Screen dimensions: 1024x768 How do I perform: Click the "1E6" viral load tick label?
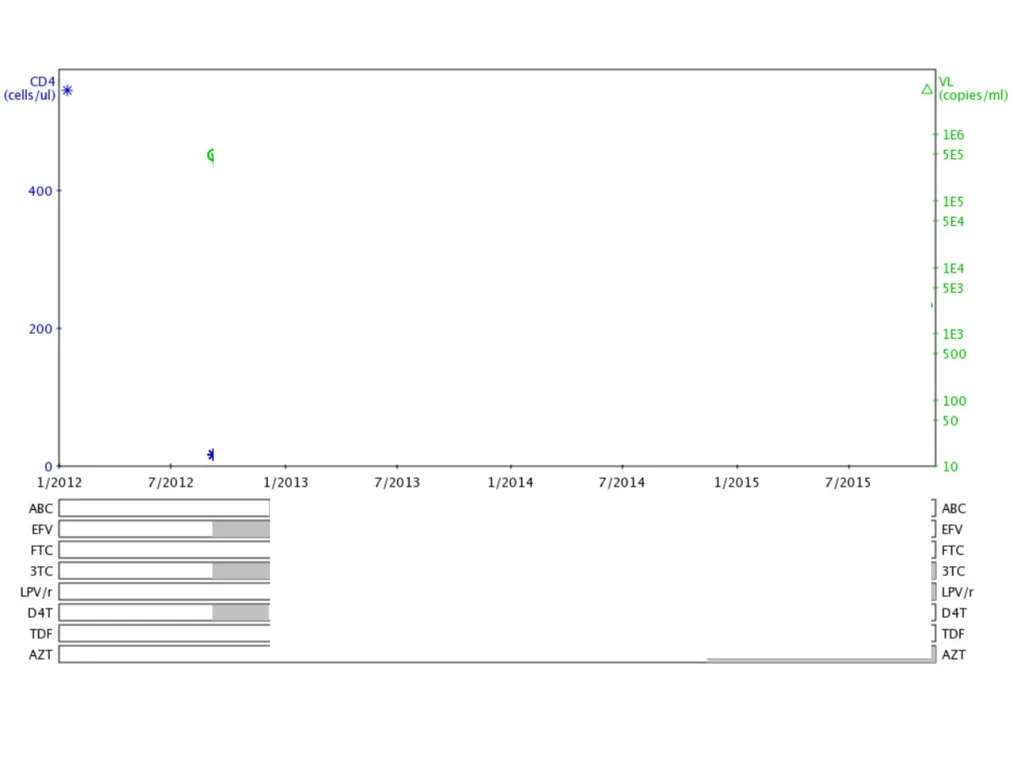click(953, 135)
